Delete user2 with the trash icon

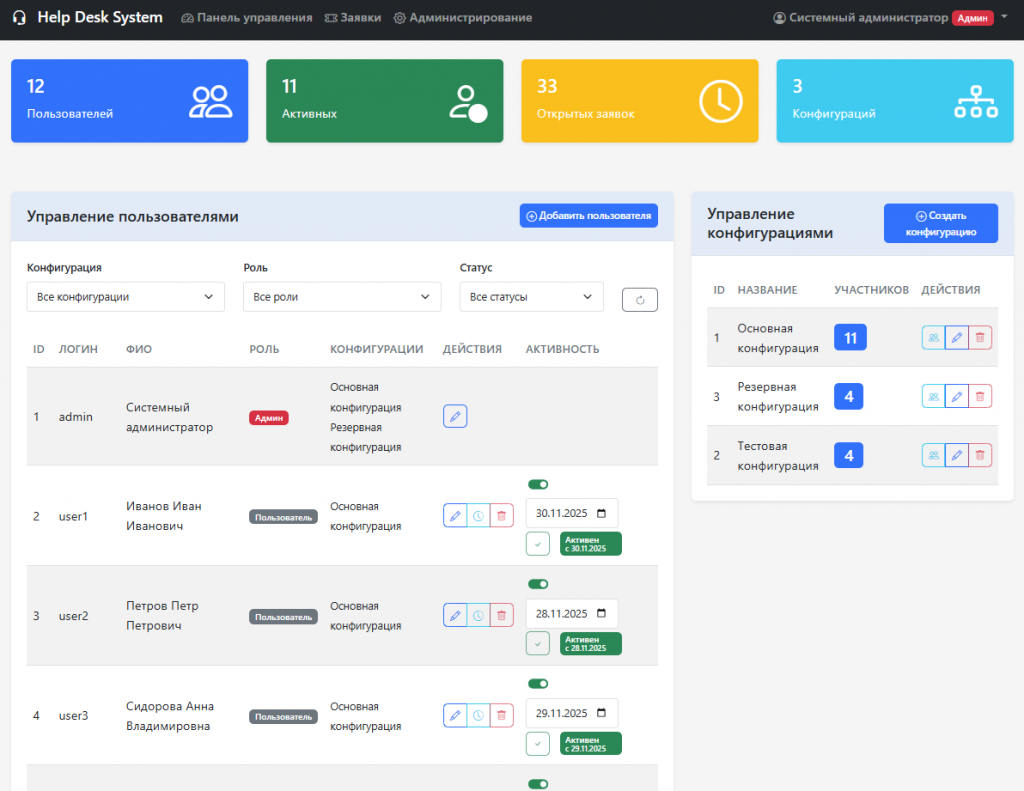point(502,615)
